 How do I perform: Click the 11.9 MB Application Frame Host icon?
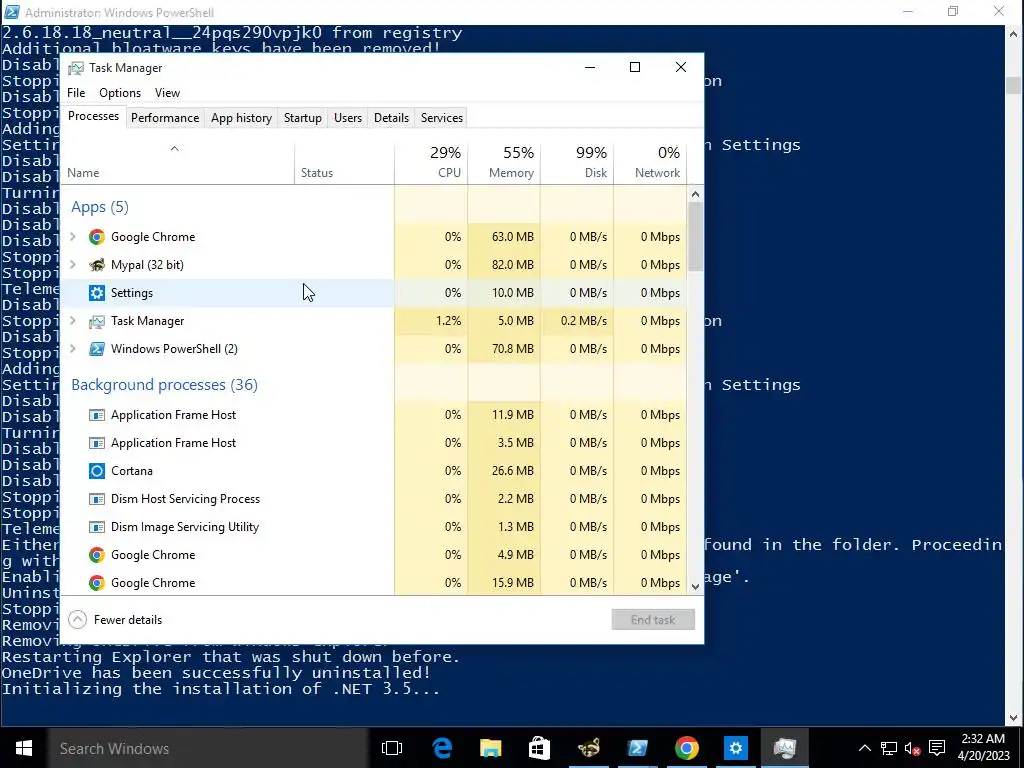click(97, 415)
